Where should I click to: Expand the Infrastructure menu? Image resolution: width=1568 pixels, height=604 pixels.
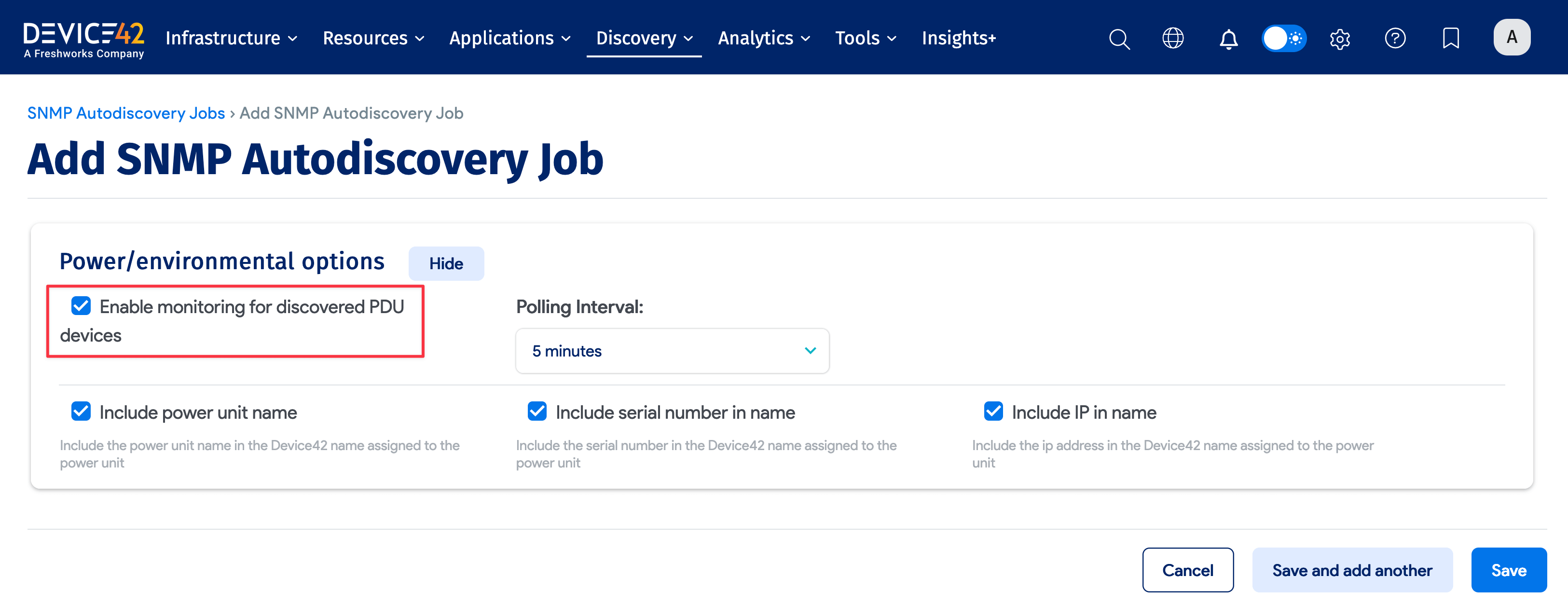click(x=231, y=39)
